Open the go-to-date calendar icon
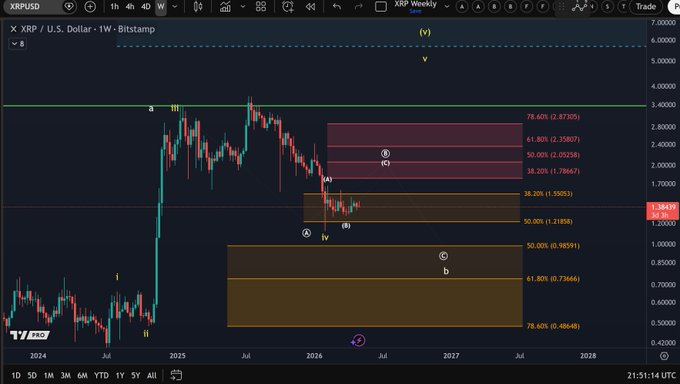680x384 pixels. pos(176,375)
